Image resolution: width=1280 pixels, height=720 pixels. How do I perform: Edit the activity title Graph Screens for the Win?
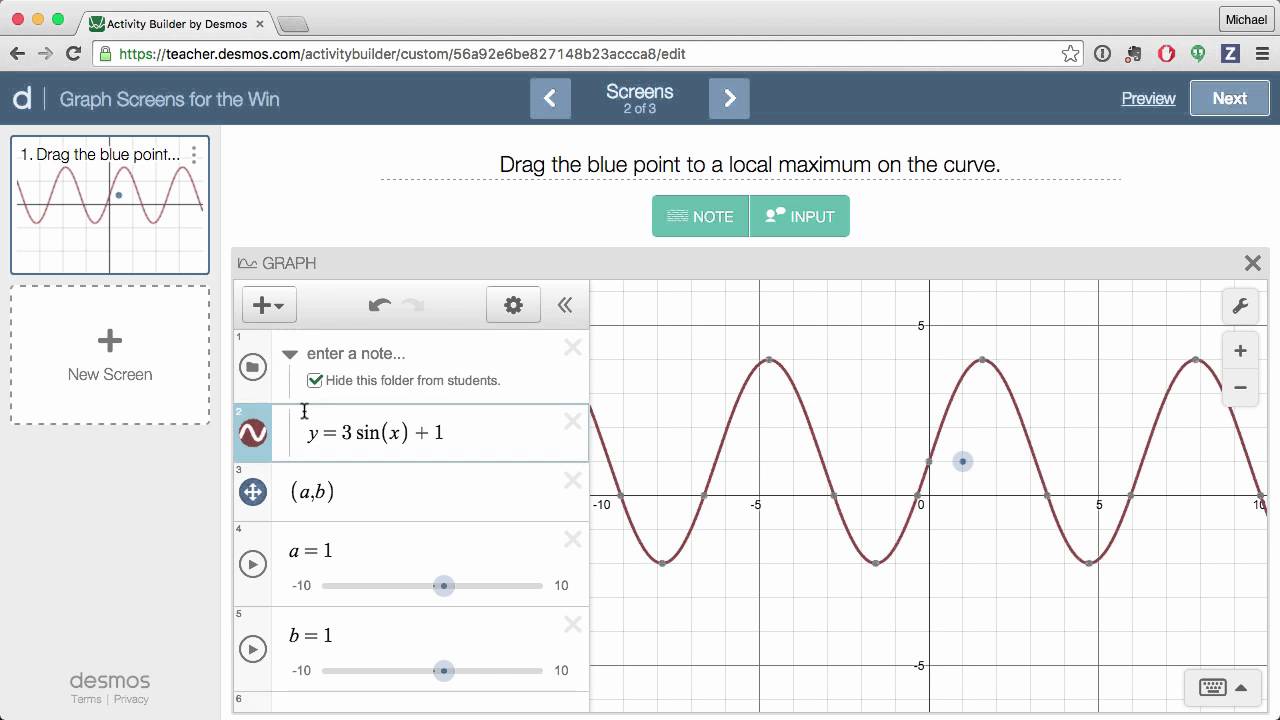(x=169, y=99)
